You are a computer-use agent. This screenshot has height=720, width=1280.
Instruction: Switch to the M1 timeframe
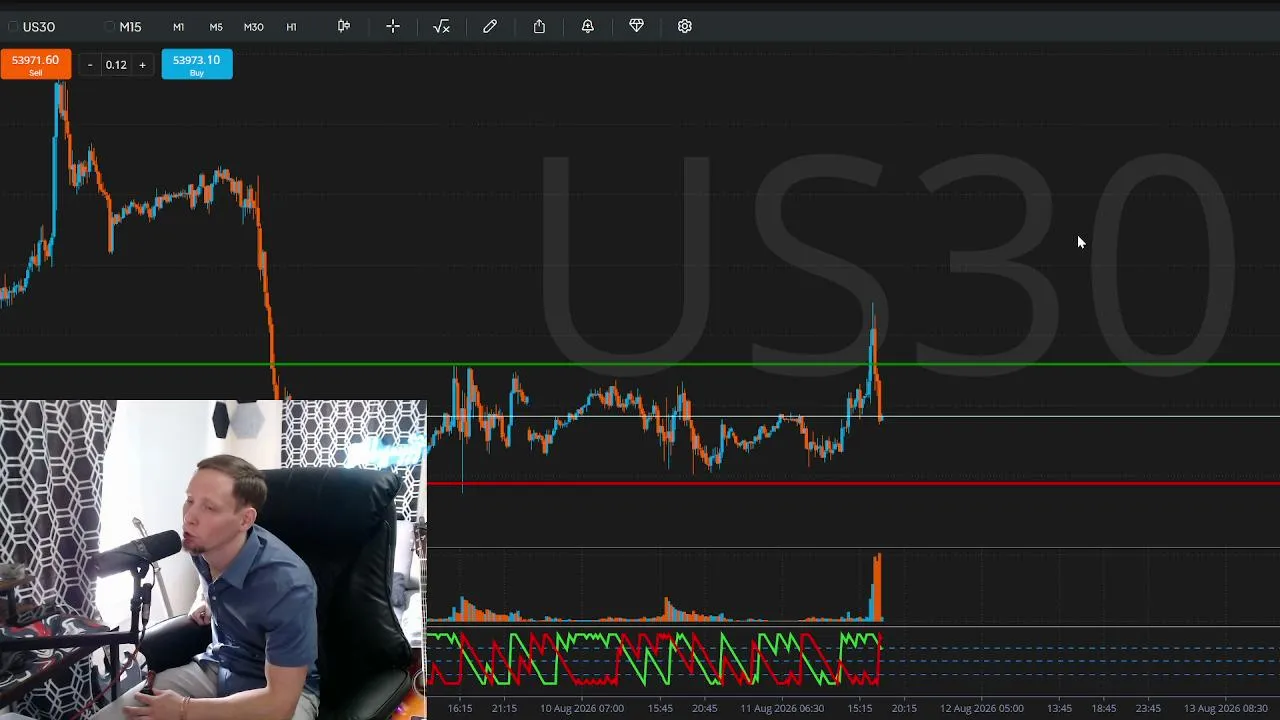(178, 27)
